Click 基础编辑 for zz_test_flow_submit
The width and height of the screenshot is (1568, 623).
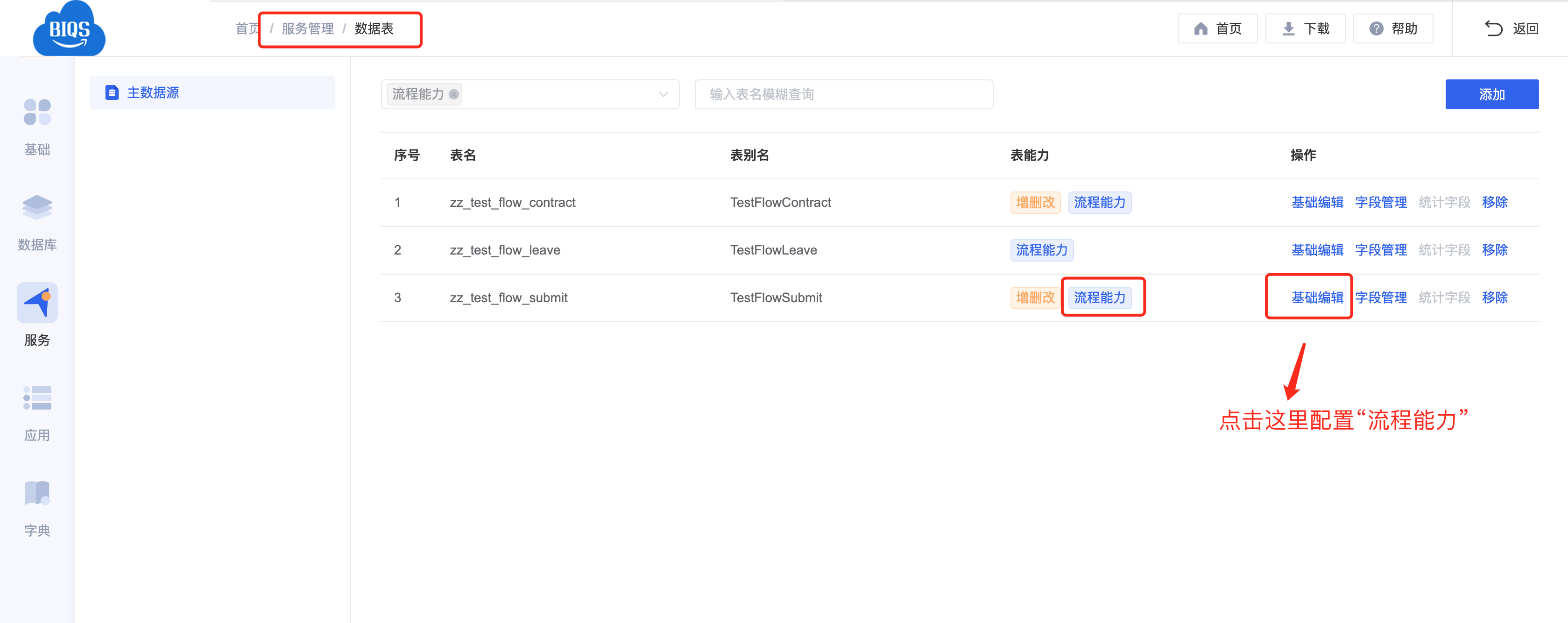pos(1317,297)
